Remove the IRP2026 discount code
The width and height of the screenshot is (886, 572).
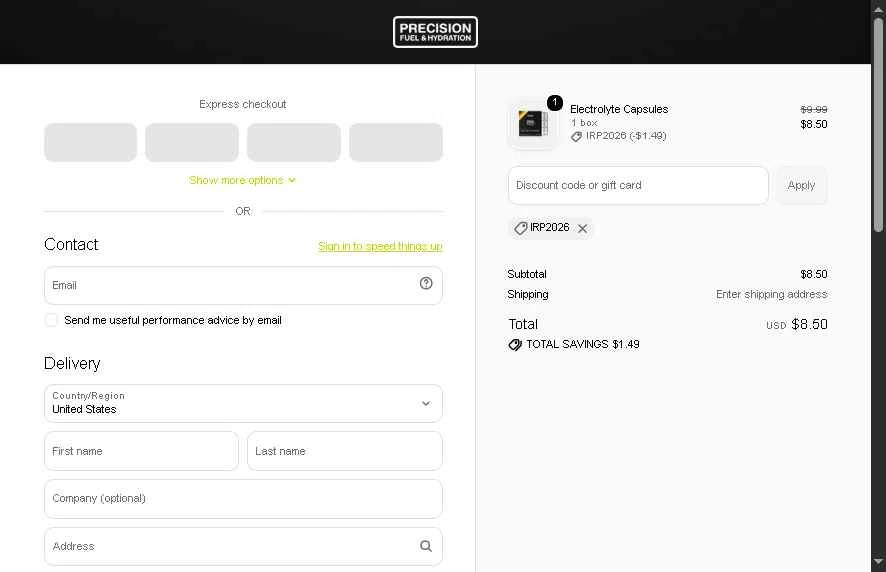click(583, 228)
